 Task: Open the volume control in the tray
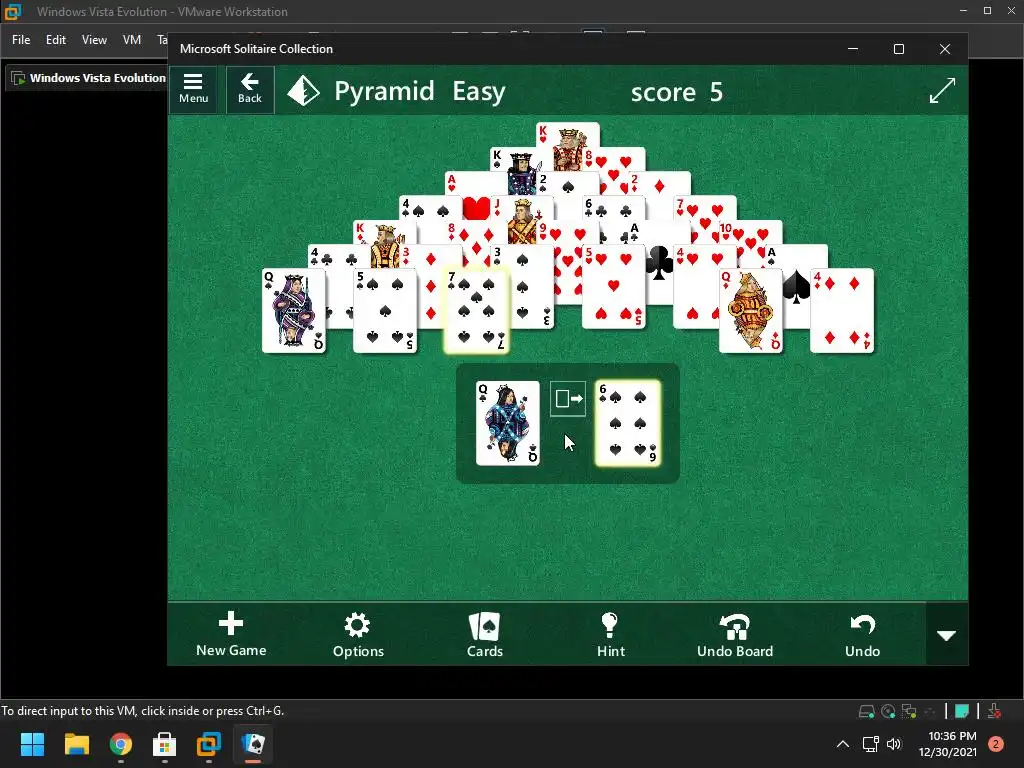click(894, 744)
